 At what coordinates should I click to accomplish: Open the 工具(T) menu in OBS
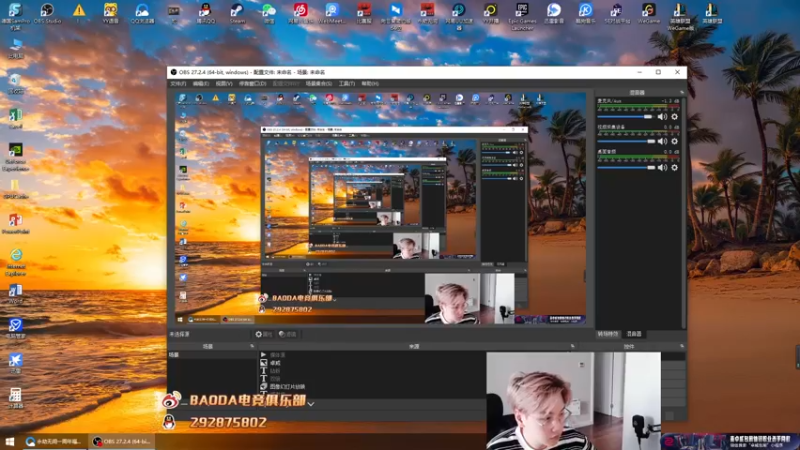point(347,84)
